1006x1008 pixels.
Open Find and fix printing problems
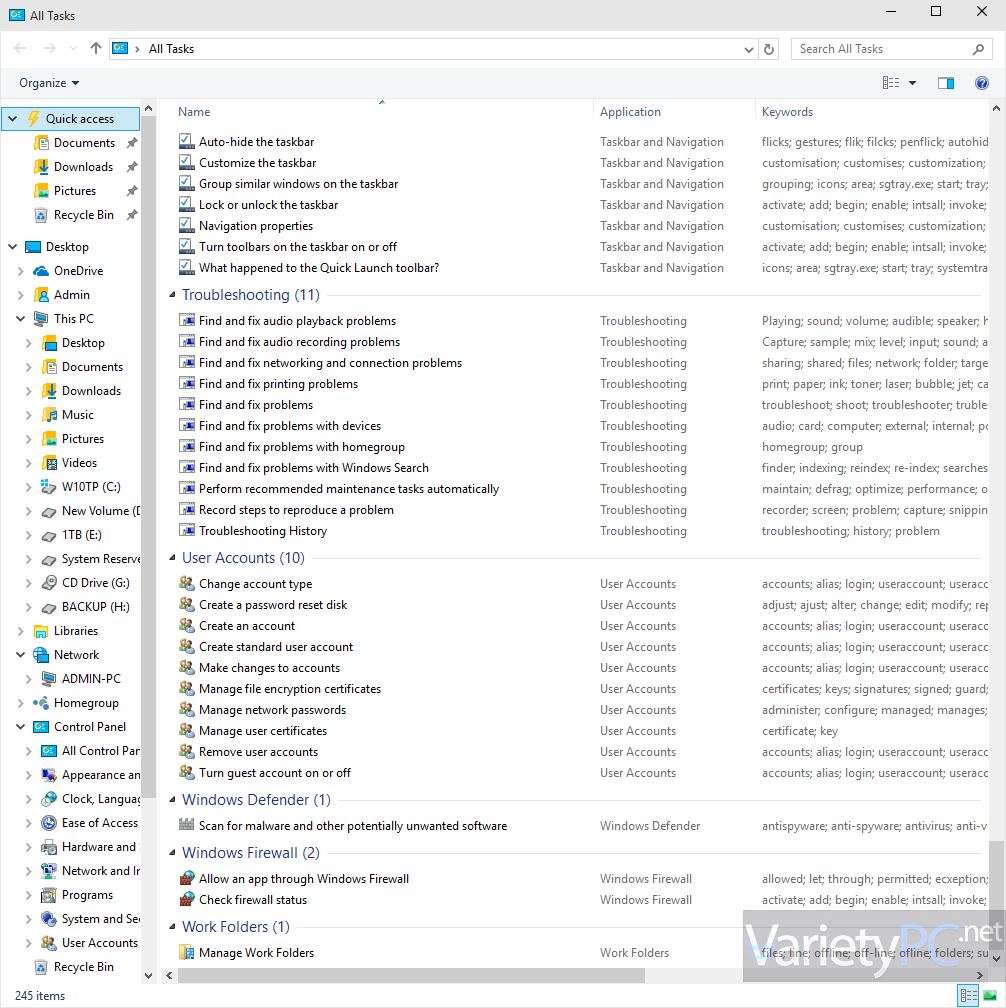278,384
